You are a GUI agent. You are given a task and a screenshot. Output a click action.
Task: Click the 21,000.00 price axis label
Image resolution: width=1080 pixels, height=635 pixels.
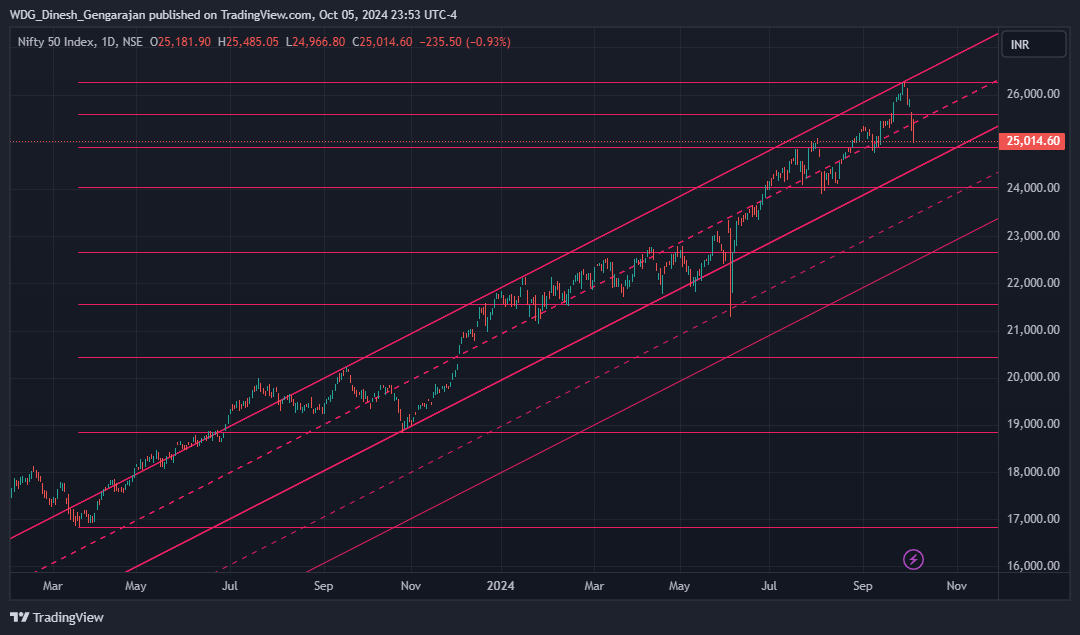[x=1032, y=330]
